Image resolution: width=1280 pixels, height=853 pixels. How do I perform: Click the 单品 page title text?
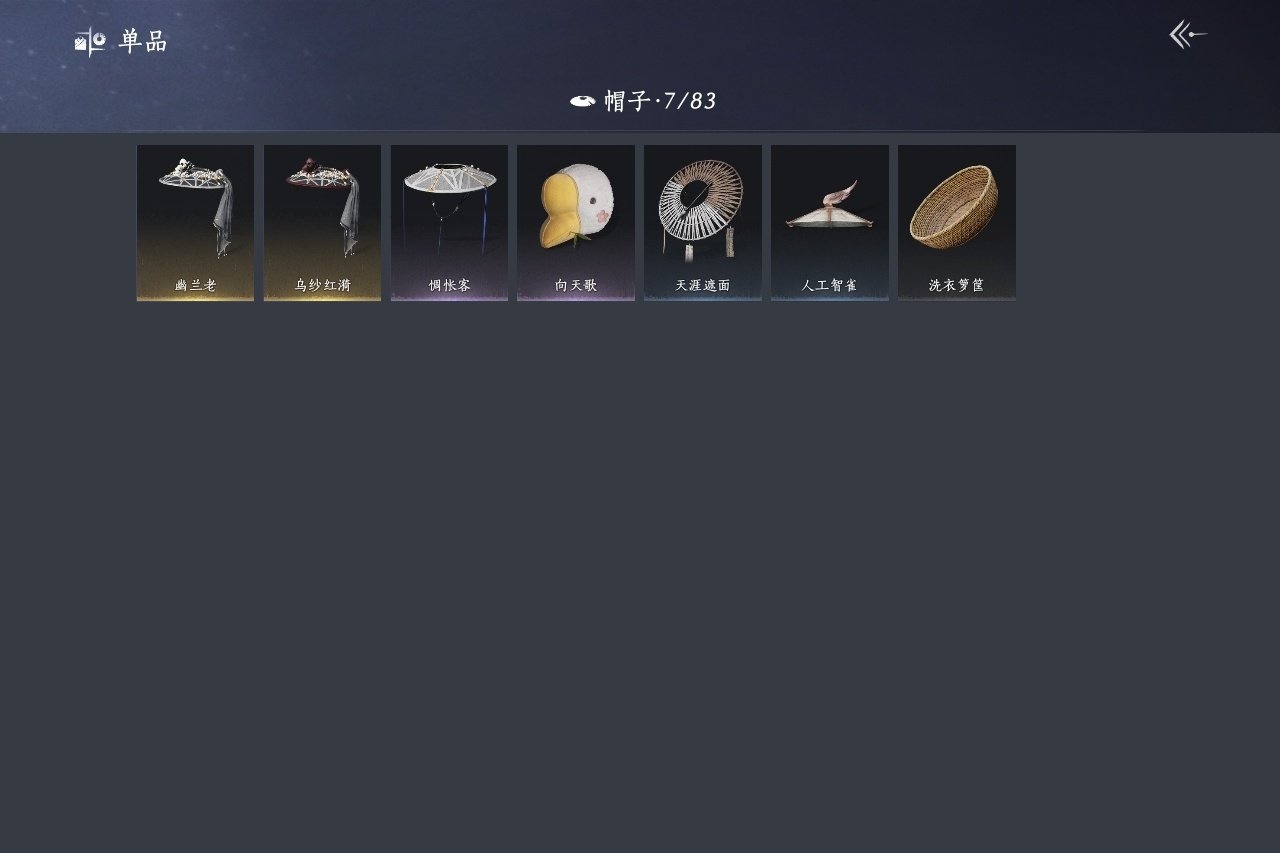(143, 42)
